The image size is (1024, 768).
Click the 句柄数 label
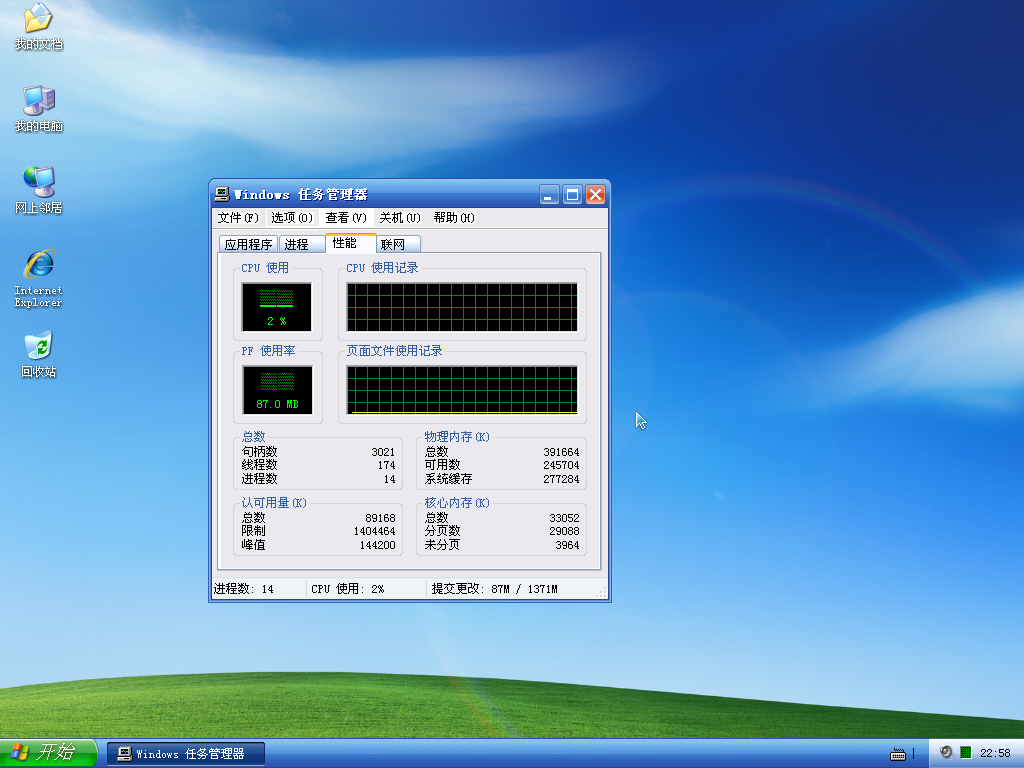[259, 452]
